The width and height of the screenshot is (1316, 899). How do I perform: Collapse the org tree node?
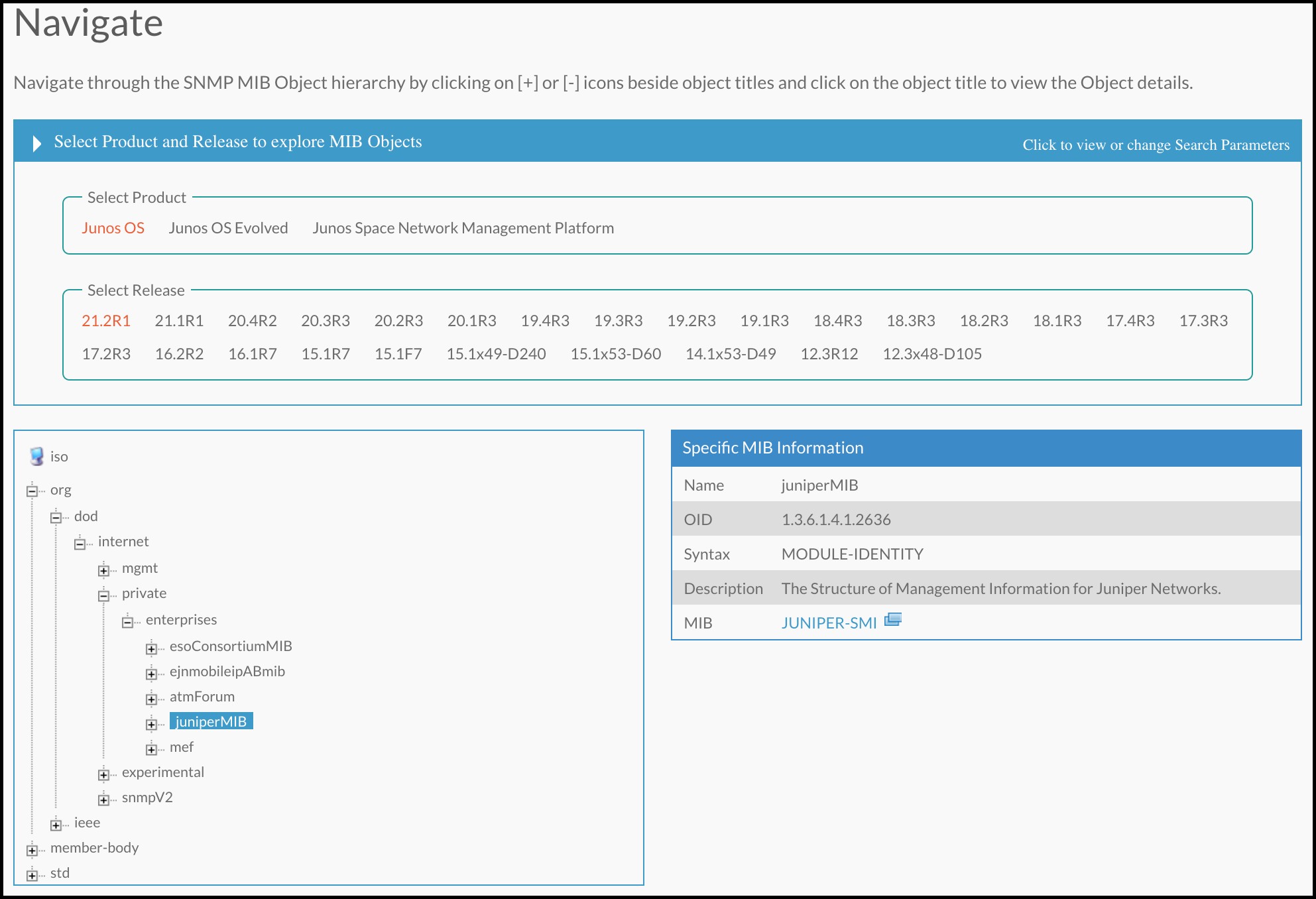coord(32,491)
